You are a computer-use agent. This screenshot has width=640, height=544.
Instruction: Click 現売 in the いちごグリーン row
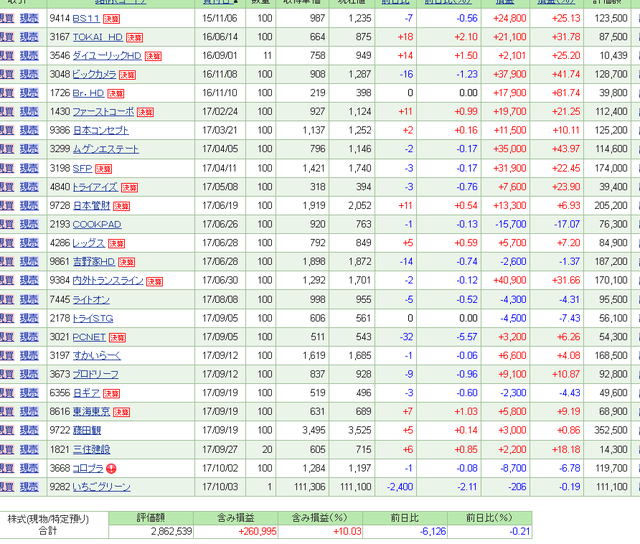coord(29,488)
